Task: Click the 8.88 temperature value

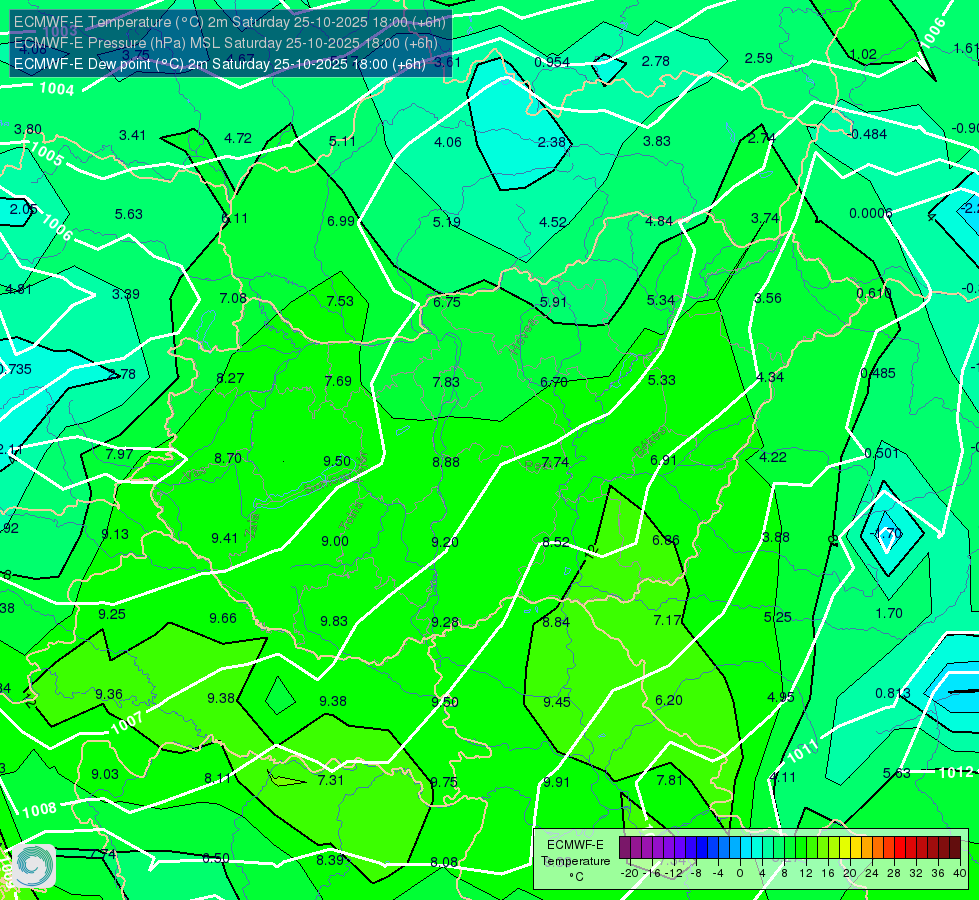Action: point(446,462)
